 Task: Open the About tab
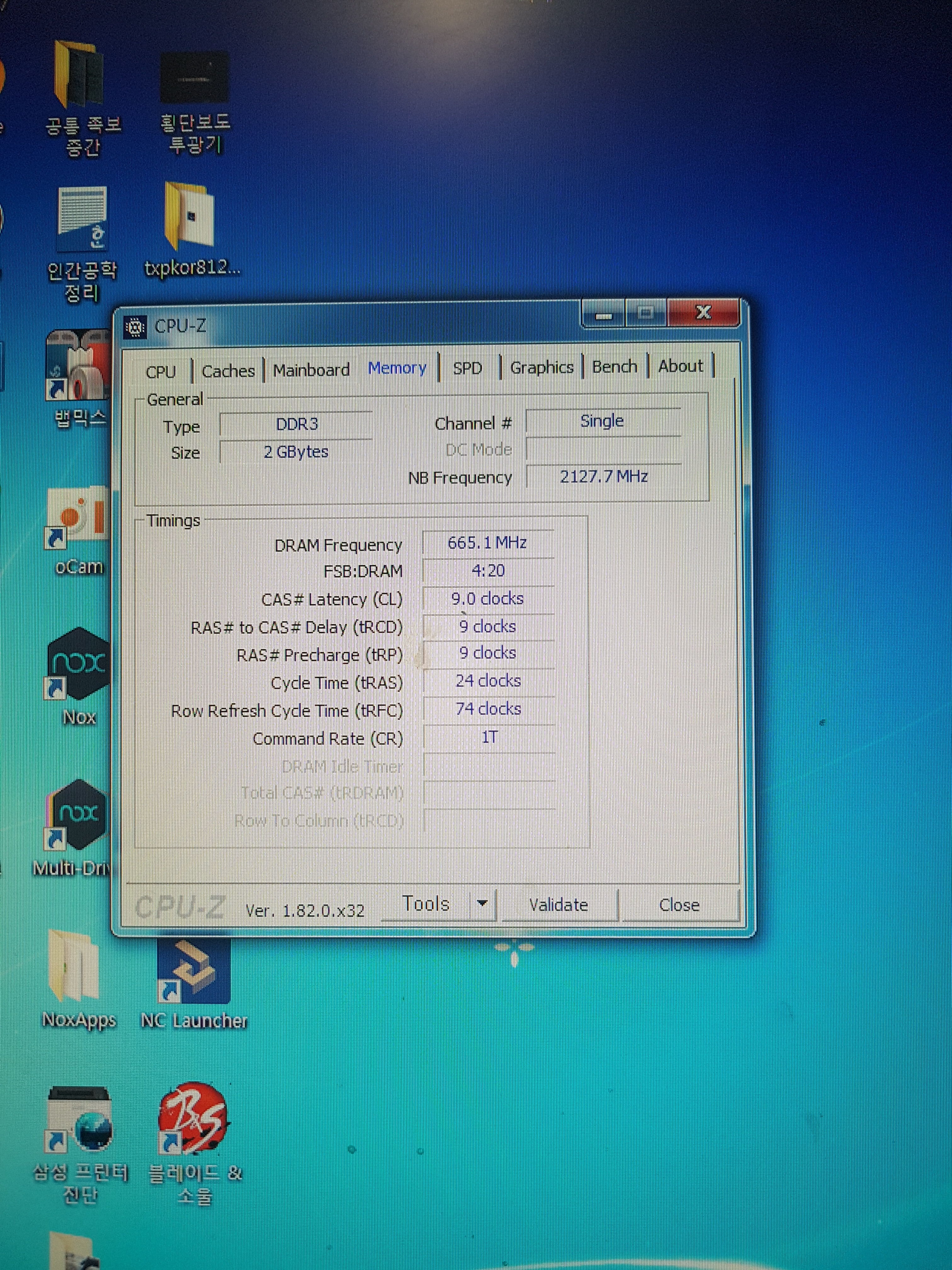681,366
